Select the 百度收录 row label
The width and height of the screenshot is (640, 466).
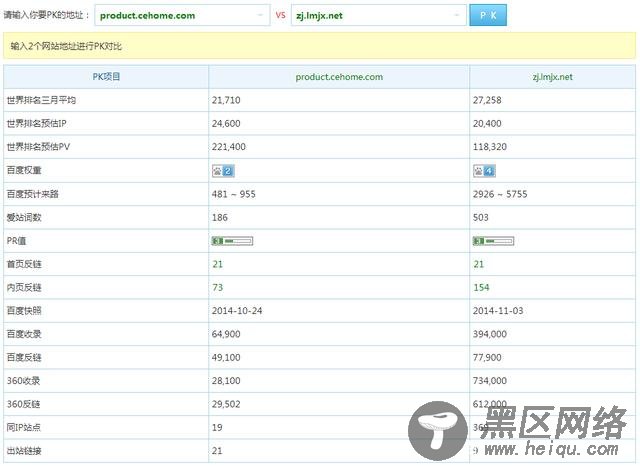pos(24,334)
